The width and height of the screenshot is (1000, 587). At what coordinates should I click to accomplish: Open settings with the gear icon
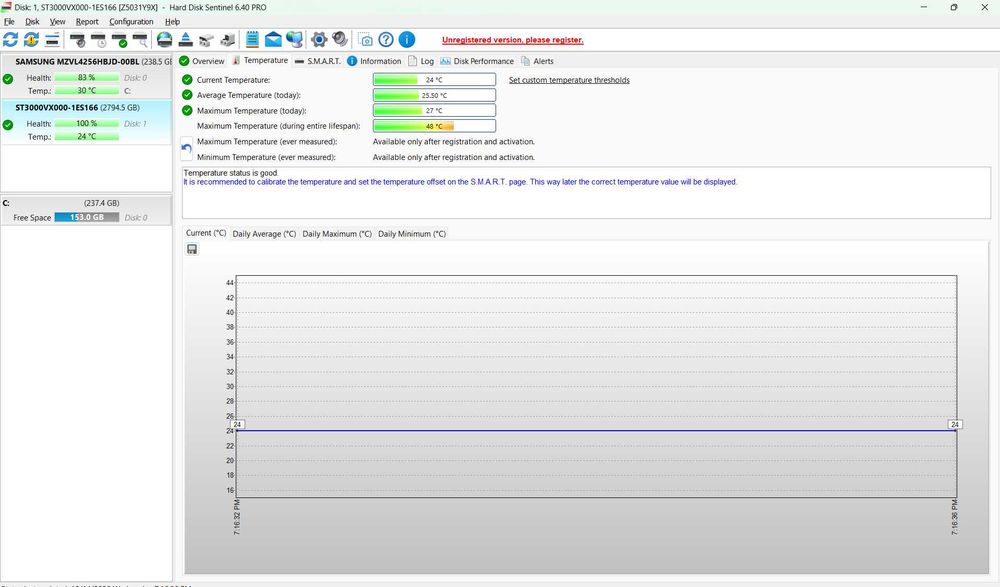[x=319, y=40]
